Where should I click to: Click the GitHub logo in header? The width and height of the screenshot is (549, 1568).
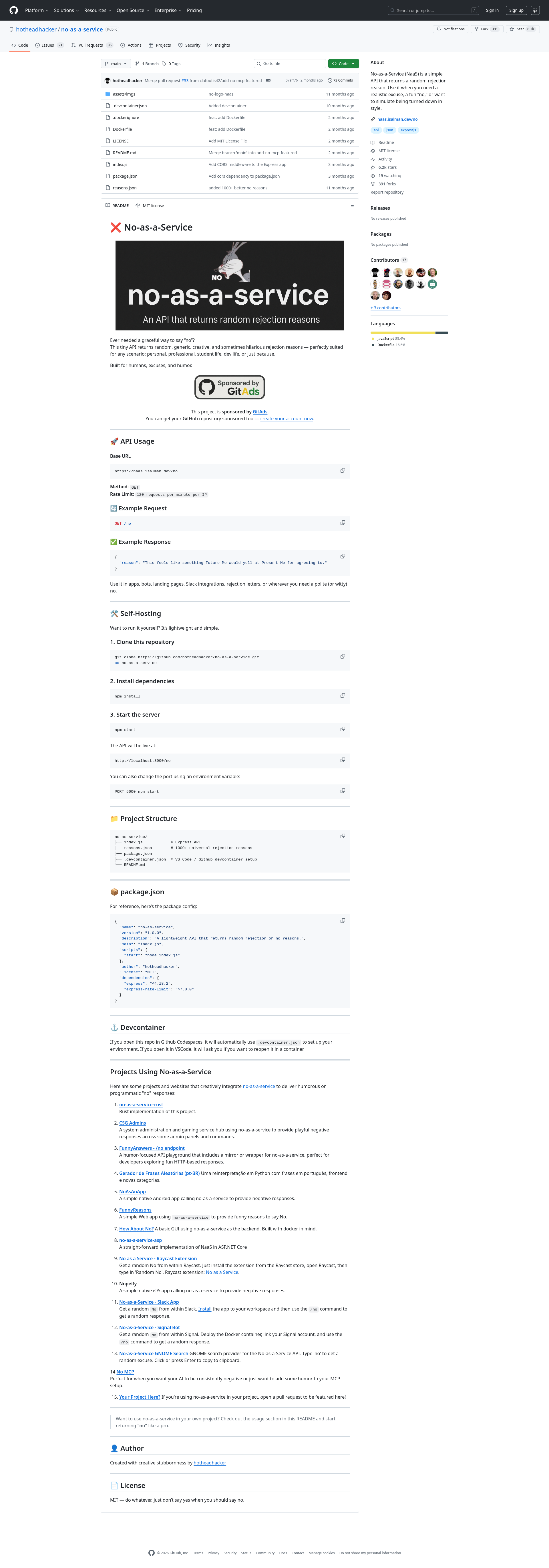(13, 10)
